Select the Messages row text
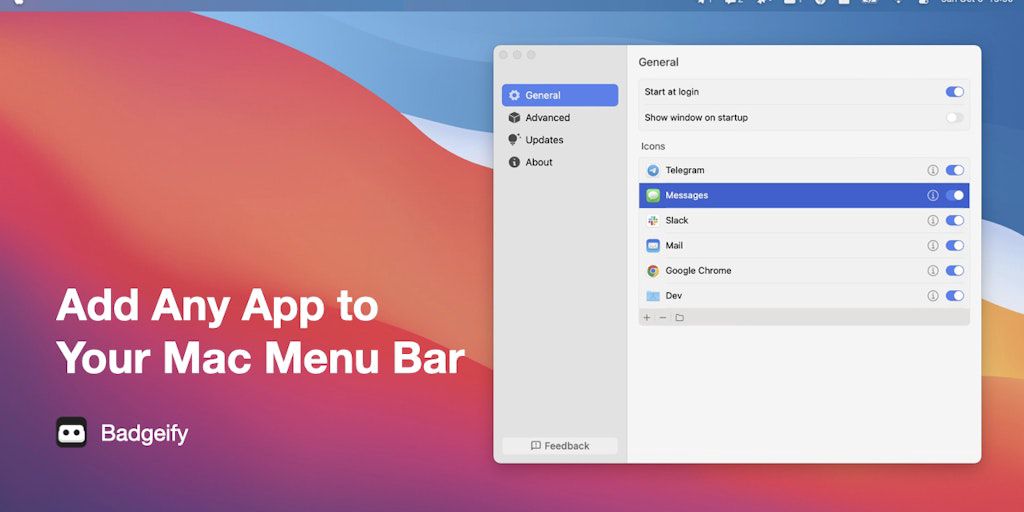The image size is (1024, 512). pos(686,195)
